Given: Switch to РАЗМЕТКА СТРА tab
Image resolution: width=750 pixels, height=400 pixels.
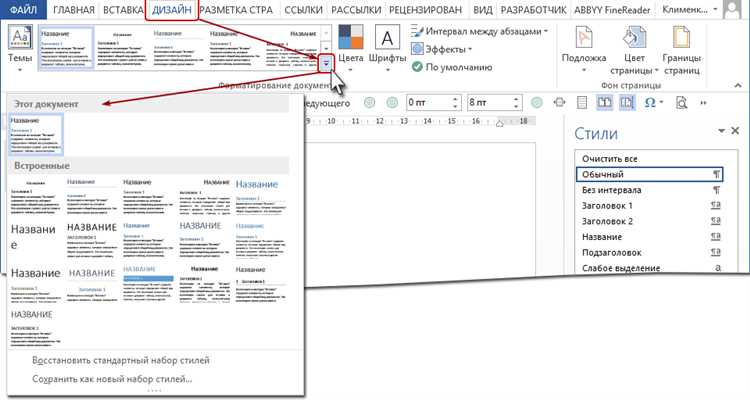Looking at the screenshot, I should (236, 10).
